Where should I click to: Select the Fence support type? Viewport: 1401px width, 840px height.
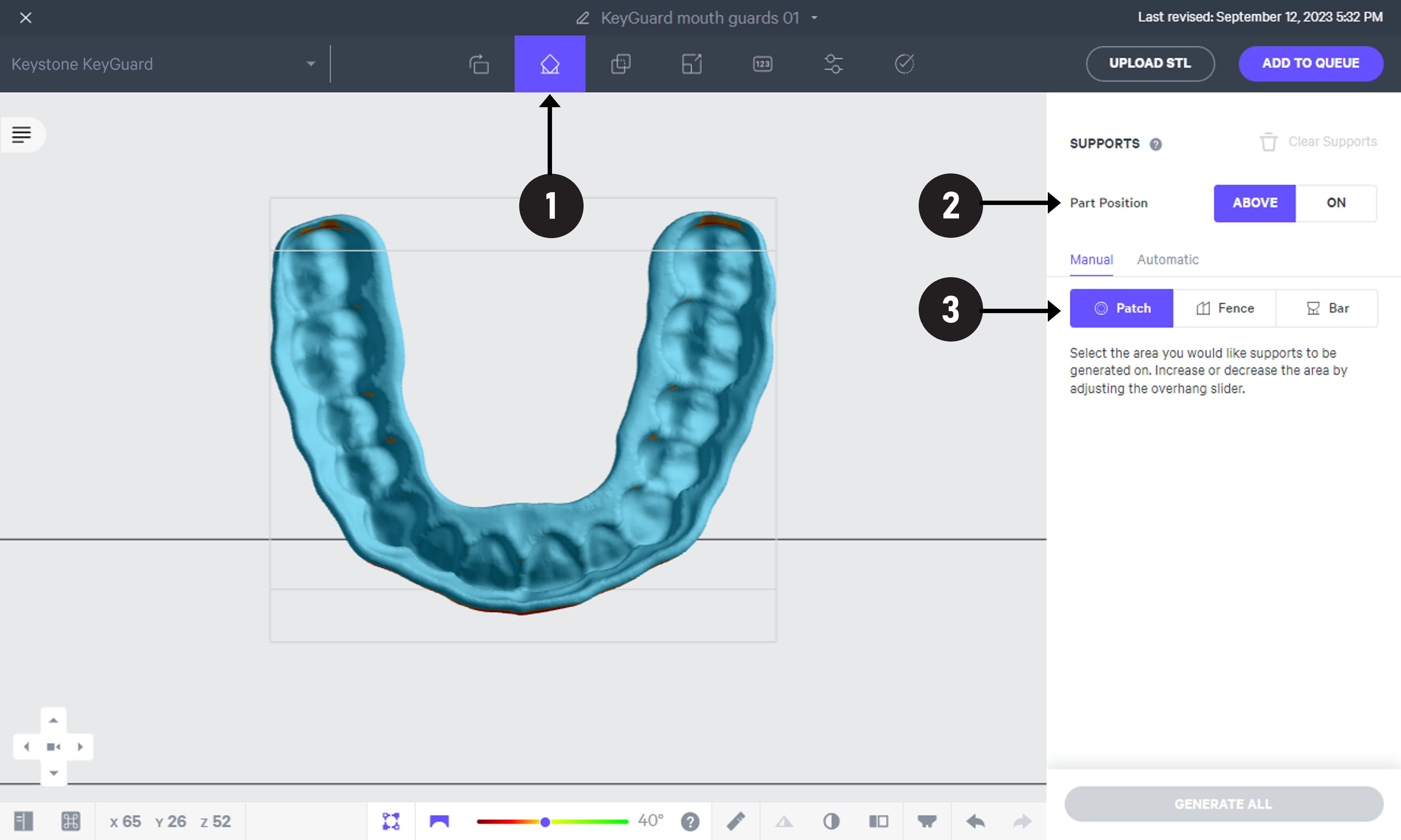pos(1224,308)
